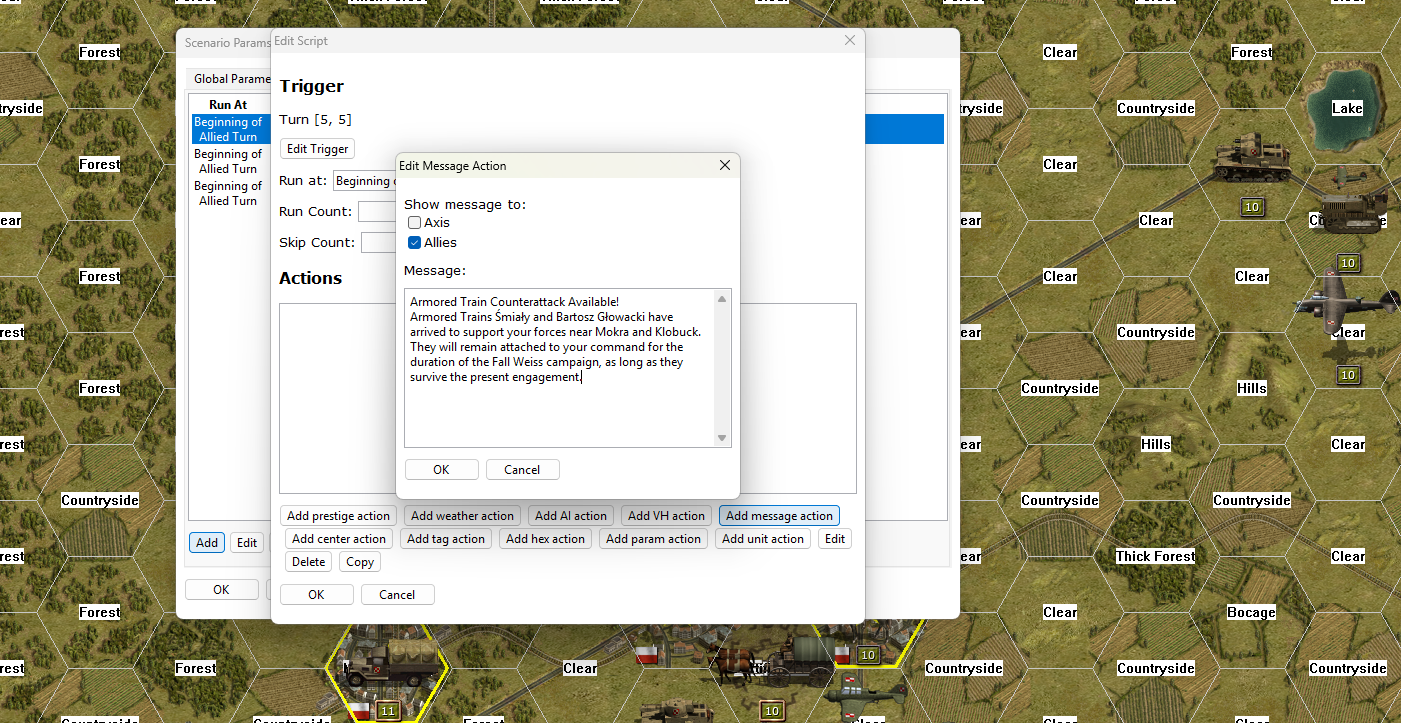Uncheck the Allies checkbox

tap(415, 243)
